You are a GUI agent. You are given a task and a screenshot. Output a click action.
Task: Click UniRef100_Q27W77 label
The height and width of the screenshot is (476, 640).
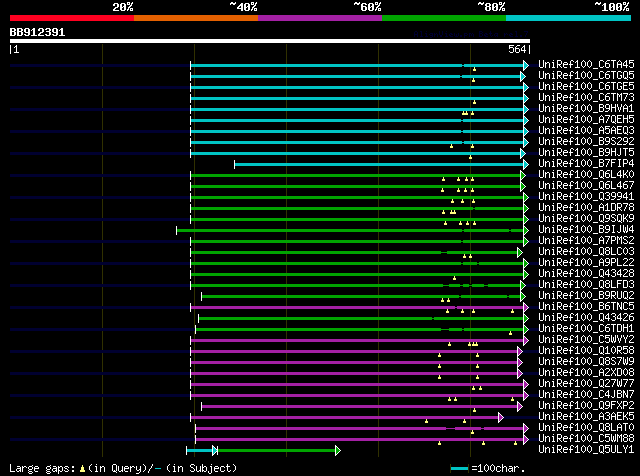click(586, 384)
